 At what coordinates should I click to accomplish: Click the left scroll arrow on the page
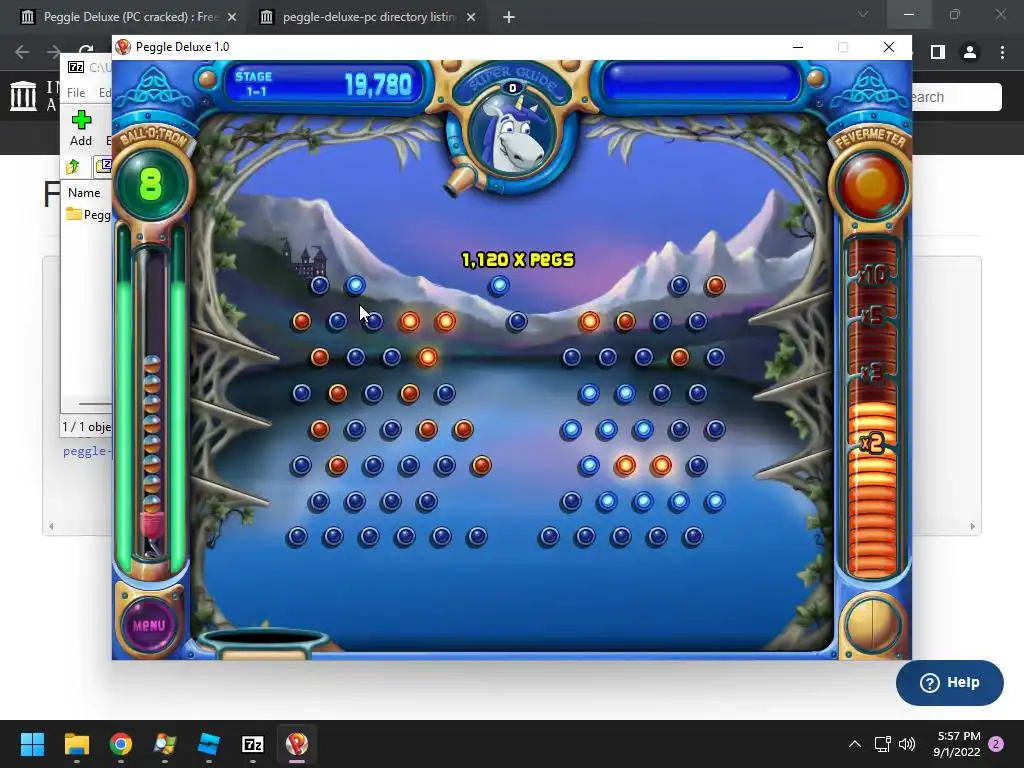pyautogui.click(x=51, y=526)
